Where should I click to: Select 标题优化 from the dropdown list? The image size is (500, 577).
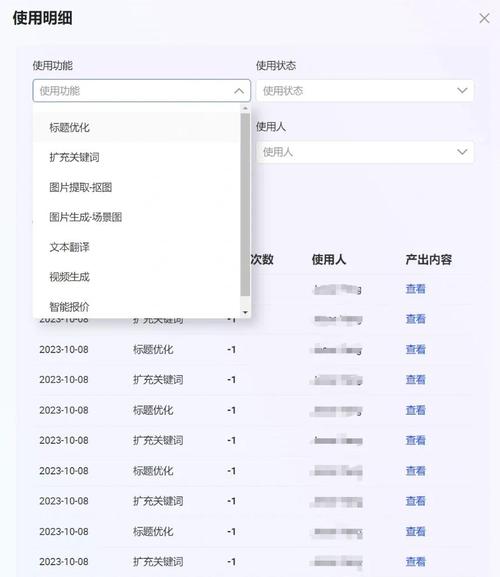tap(137, 128)
